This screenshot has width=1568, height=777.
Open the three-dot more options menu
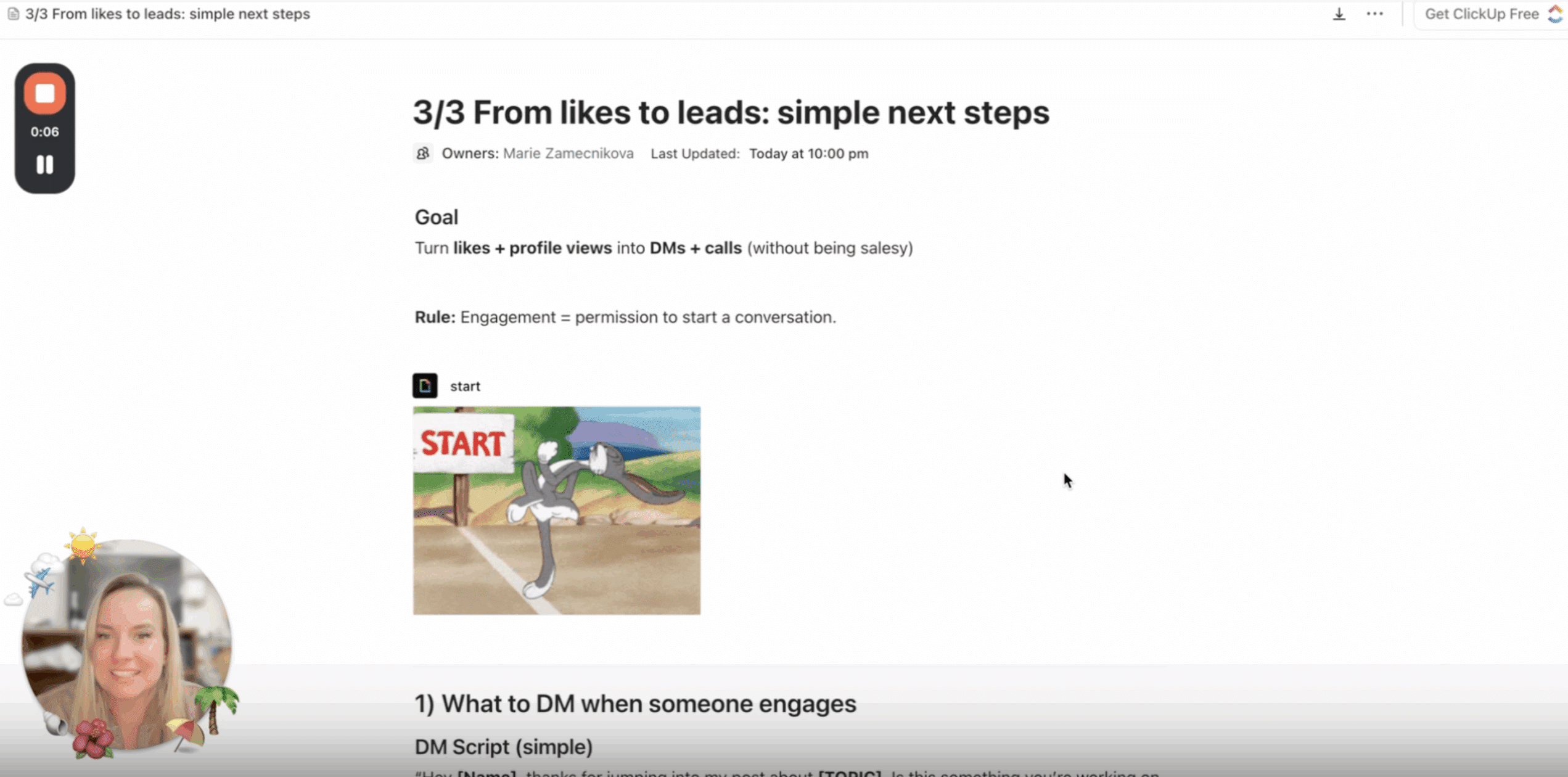coord(1374,14)
